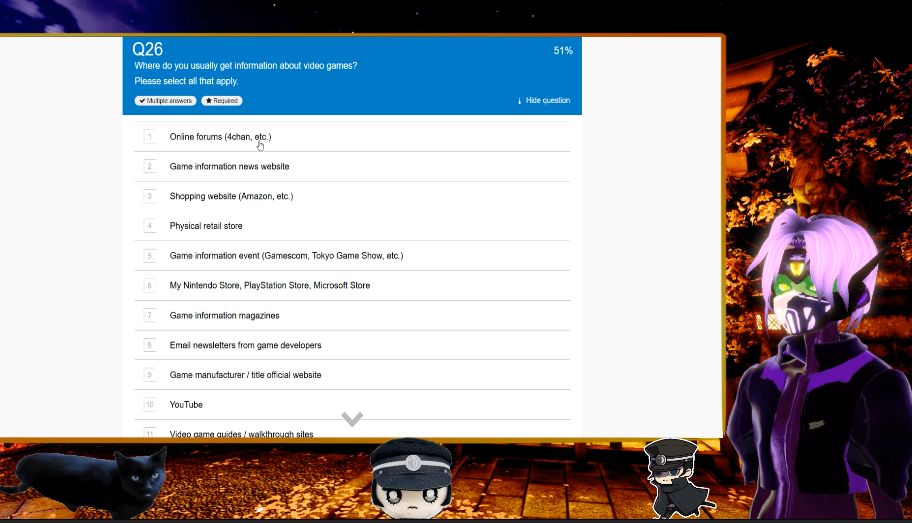Check box 4 for Physical retail store
The image size is (912, 523).
[x=149, y=226]
